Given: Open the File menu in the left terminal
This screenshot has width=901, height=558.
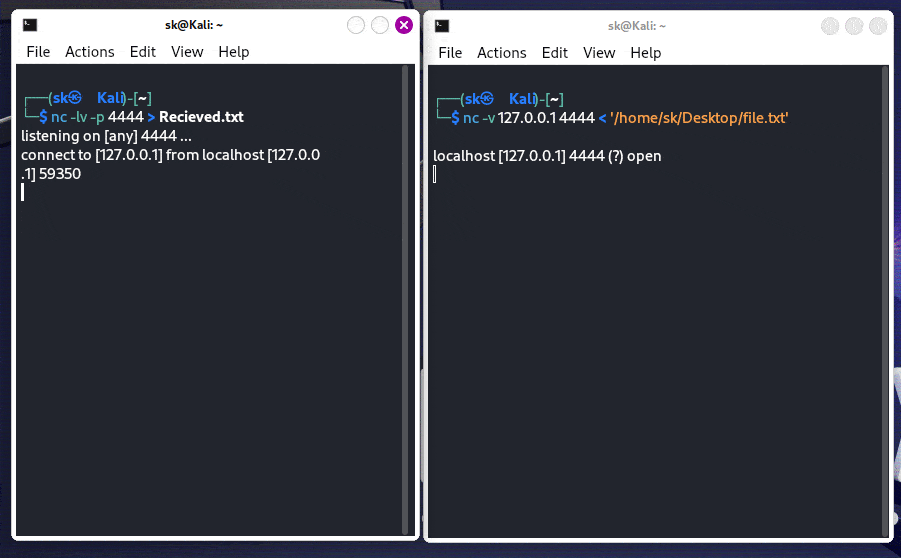Looking at the screenshot, I should (38, 52).
